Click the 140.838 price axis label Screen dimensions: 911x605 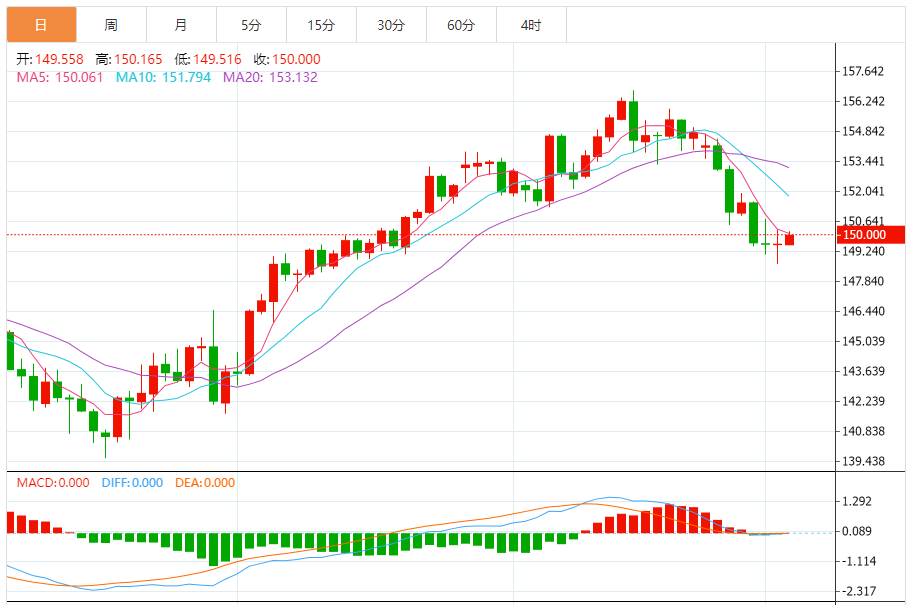click(863, 431)
